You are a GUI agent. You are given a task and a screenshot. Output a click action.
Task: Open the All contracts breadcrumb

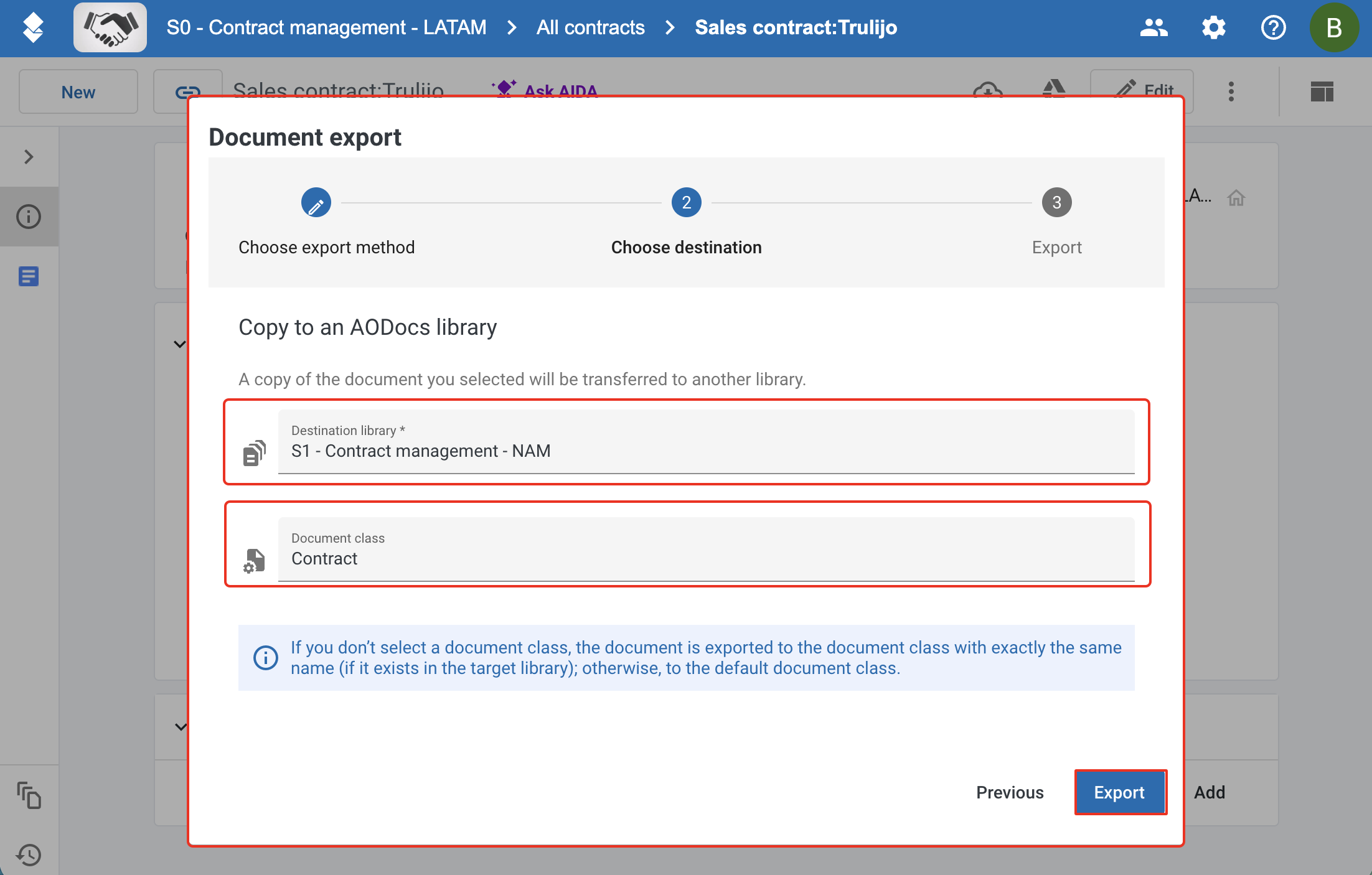tap(591, 27)
